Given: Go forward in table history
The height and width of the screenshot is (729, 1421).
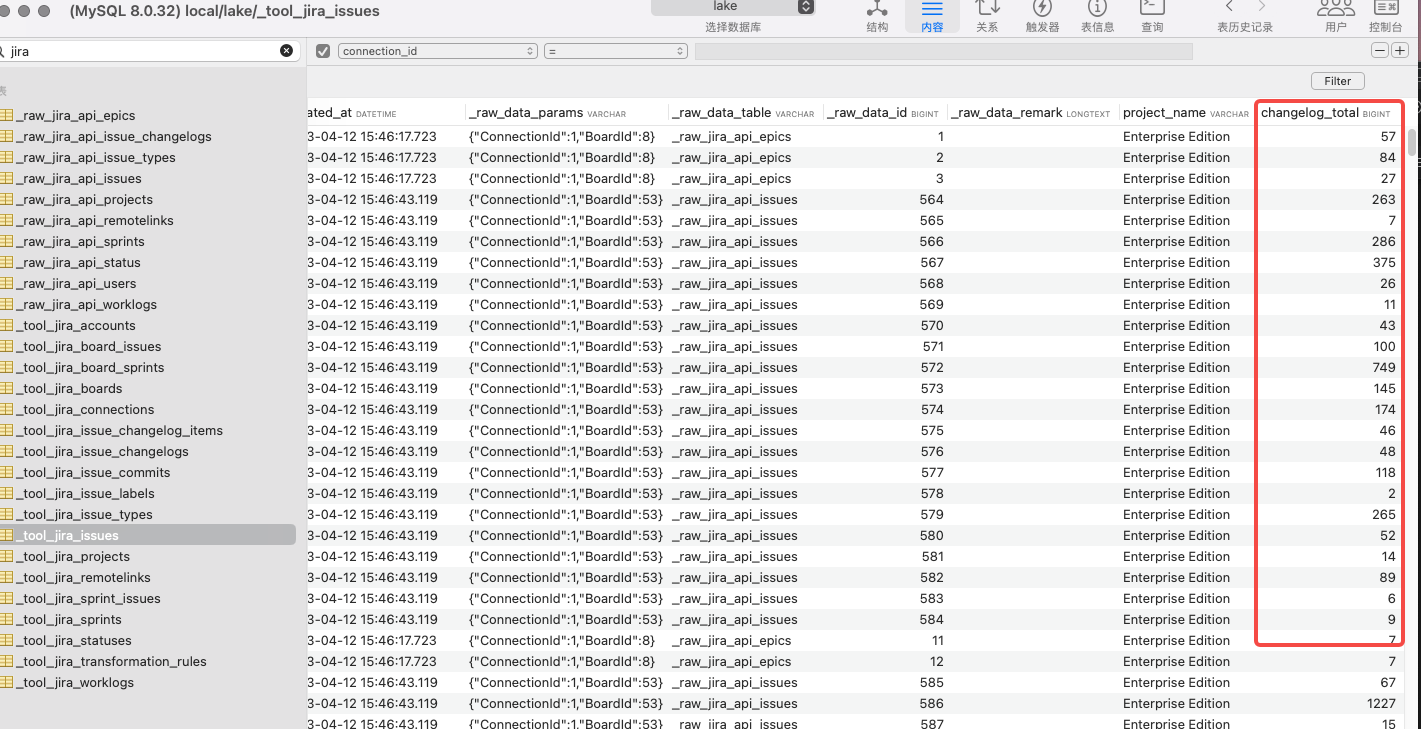Looking at the screenshot, I should [x=1261, y=7].
